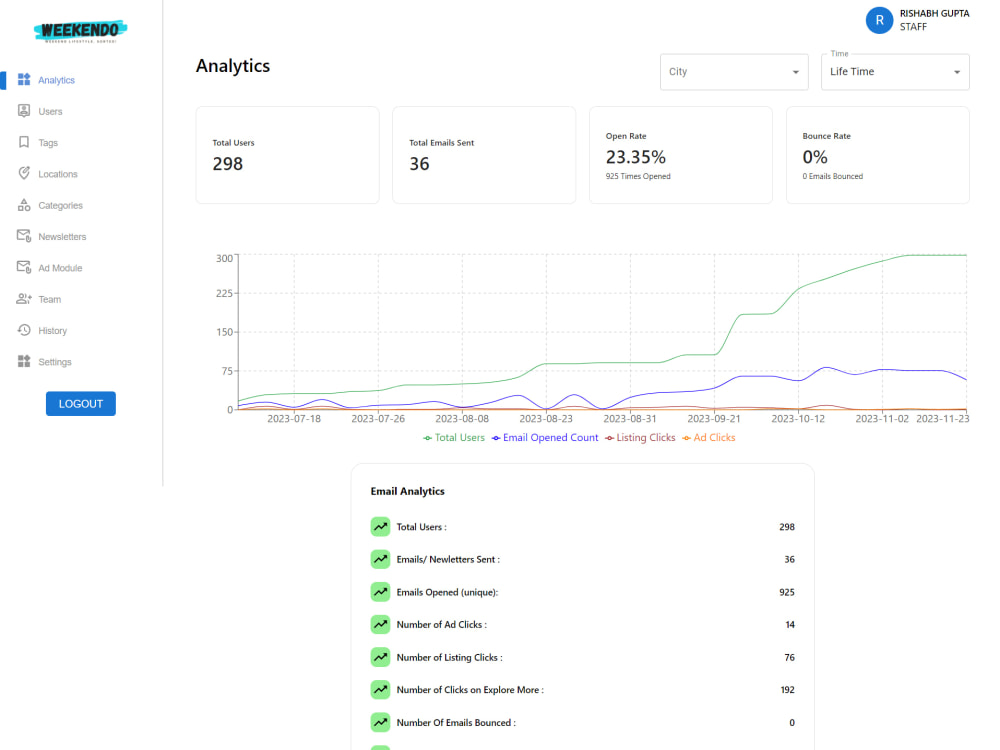The width and height of the screenshot is (1000, 750).
Task: Click the 2023-11-02 axis label
Action: tap(882, 419)
